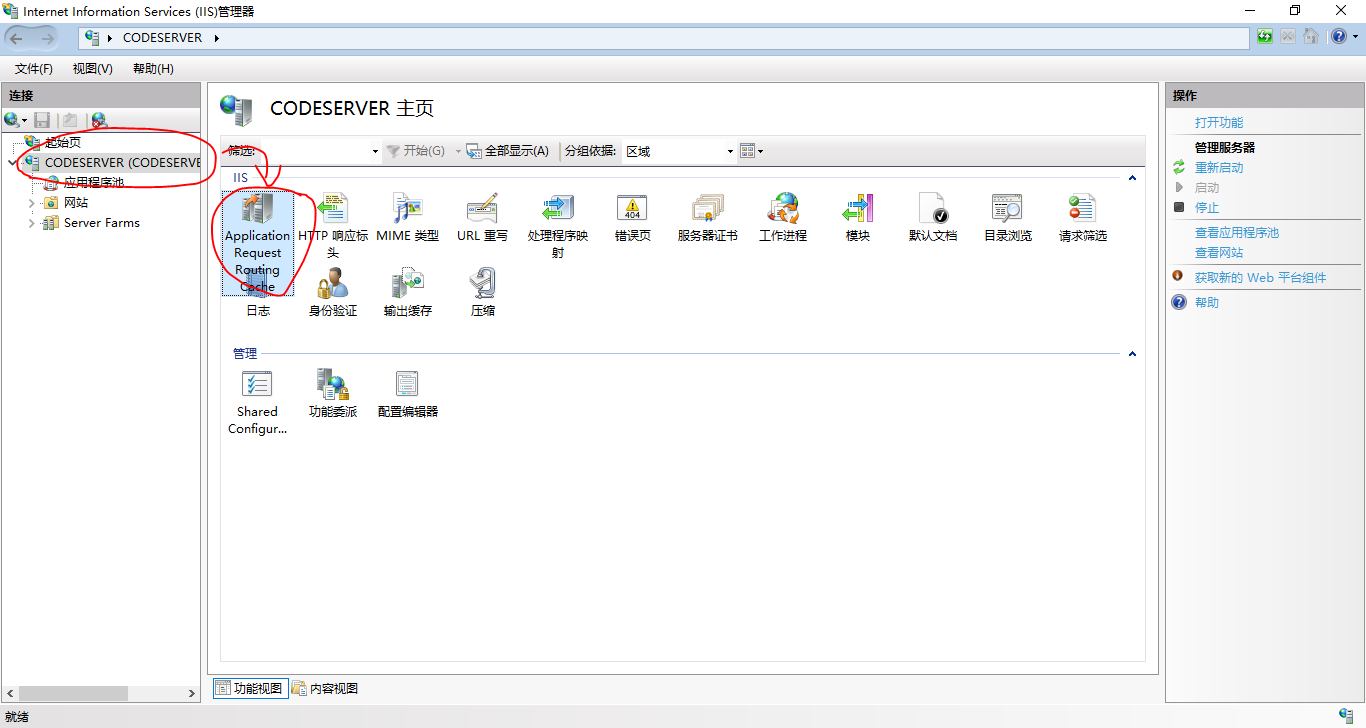Click 获取新的 Web 平台组件 link
1366x728 pixels.
click(1260, 278)
